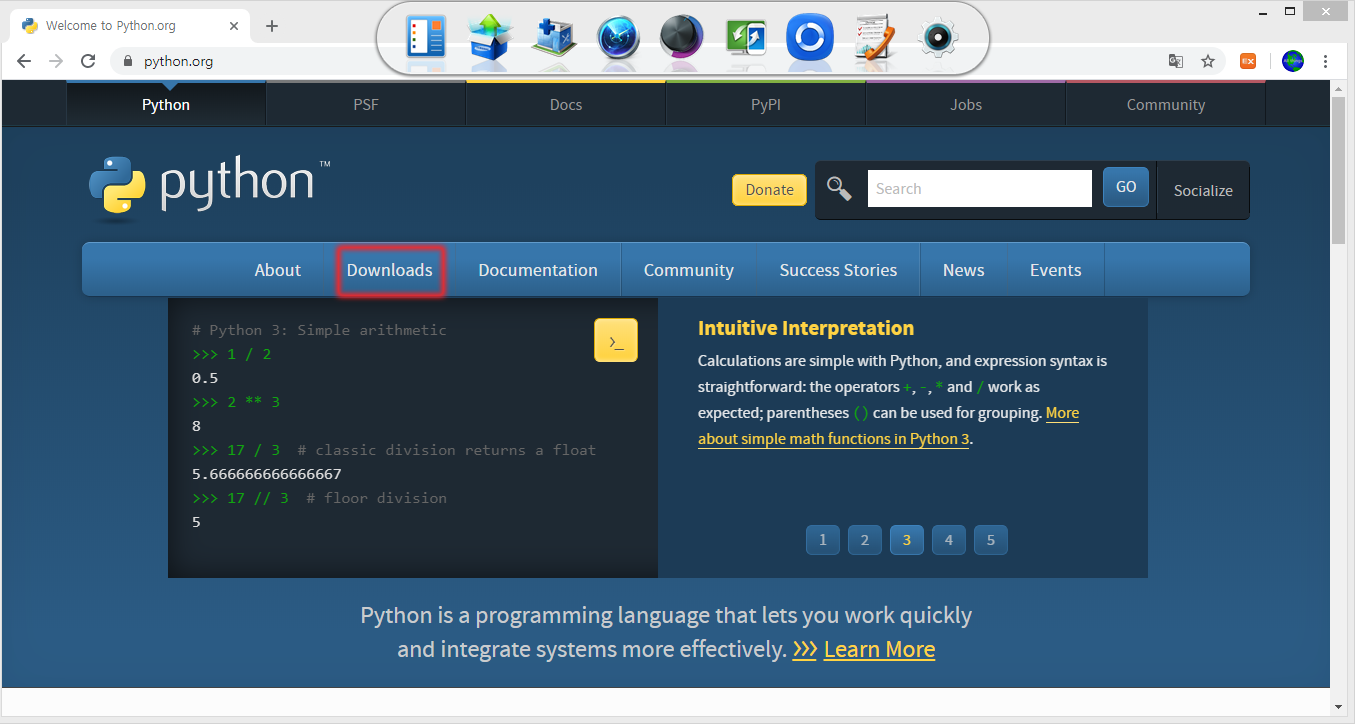Screen dimensions: 1355x724
Task: Open the Downloads menu
Action: coord(390,270)
